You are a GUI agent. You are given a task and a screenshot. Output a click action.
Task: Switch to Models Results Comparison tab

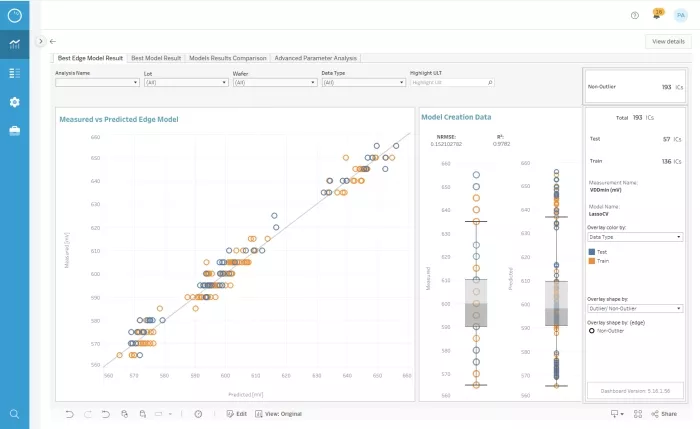tap(227, 59)
